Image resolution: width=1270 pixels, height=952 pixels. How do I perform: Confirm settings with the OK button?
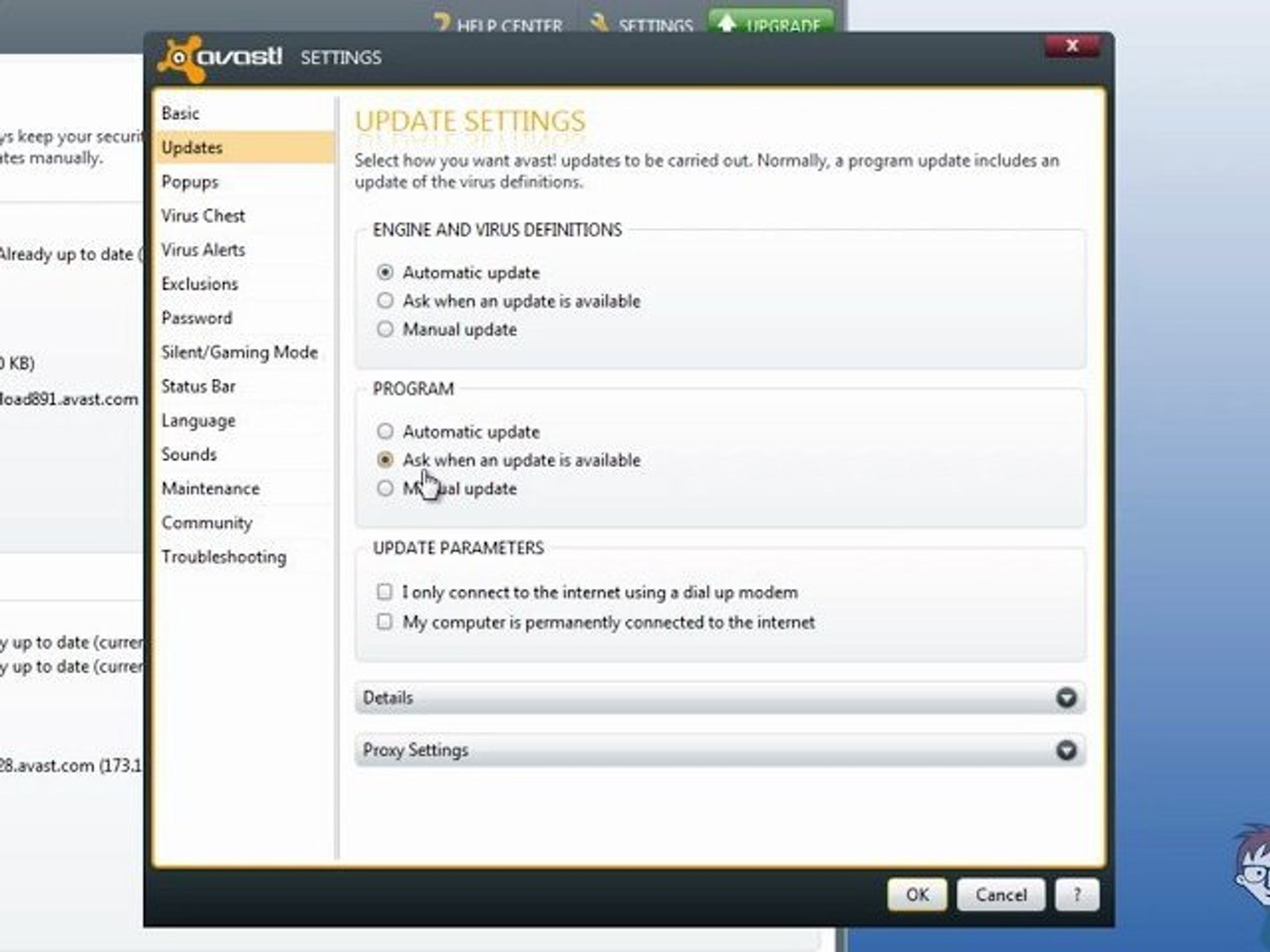917,895
